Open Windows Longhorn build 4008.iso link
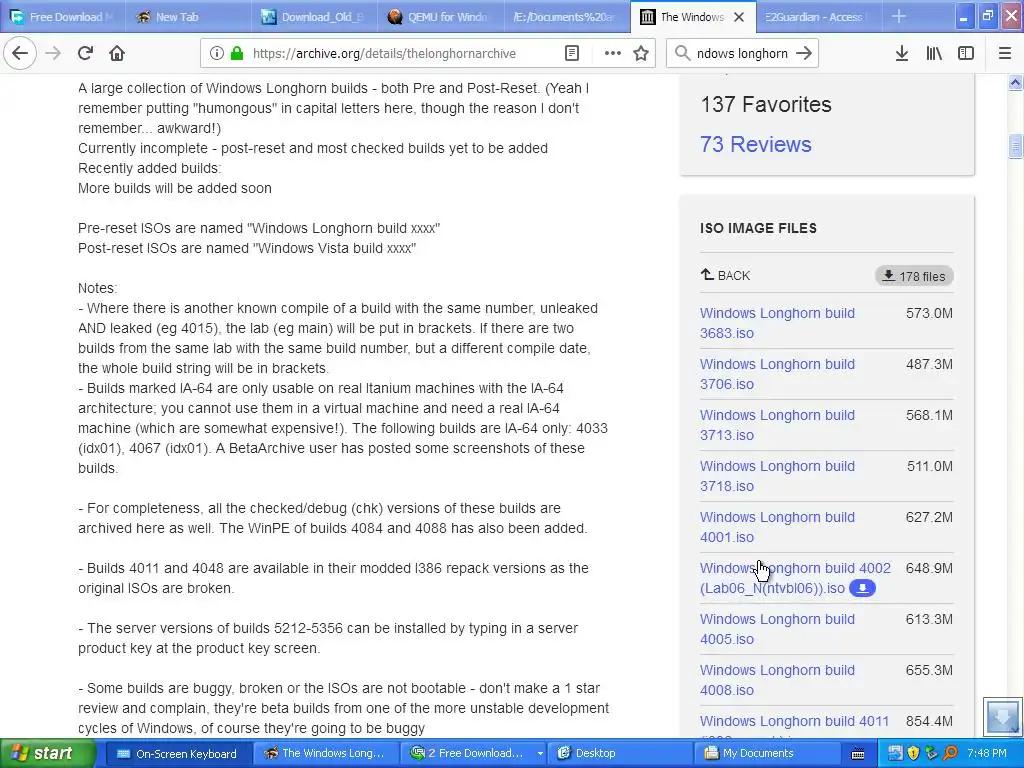This screenshot has width=1024, height=768. (x=777, y=680)
